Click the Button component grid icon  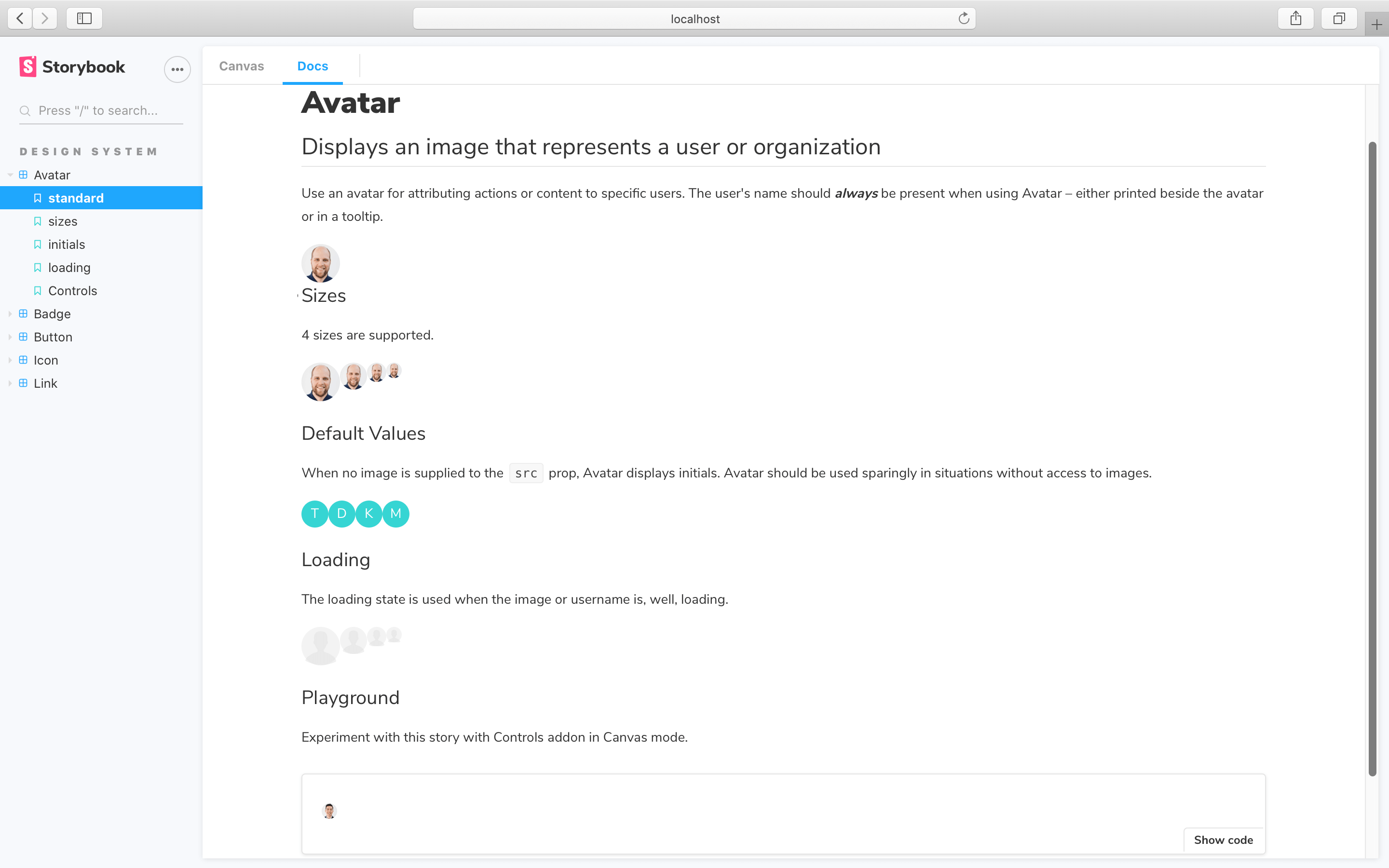coord(24,337)
